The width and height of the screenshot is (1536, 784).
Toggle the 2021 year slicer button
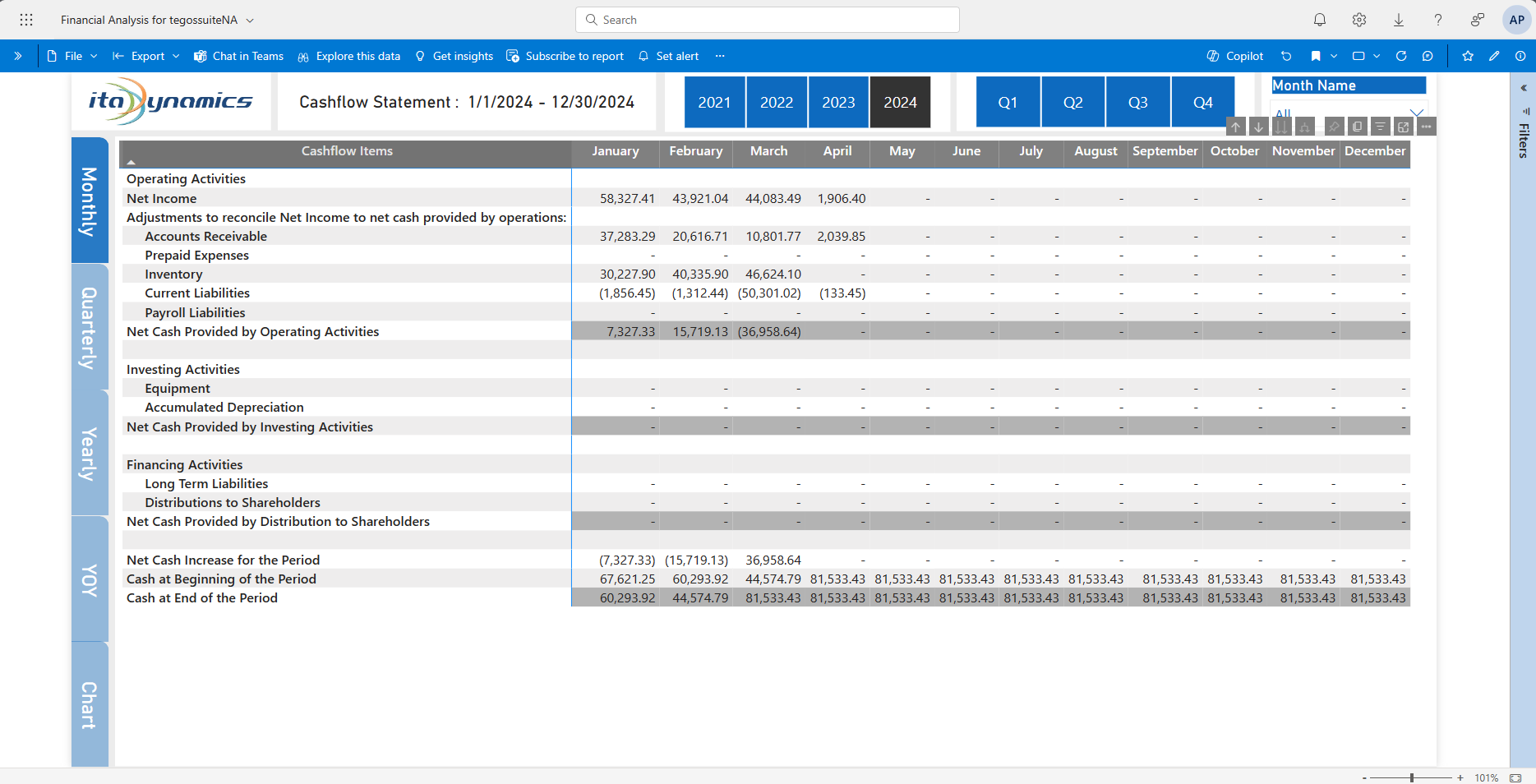(714, 103)
